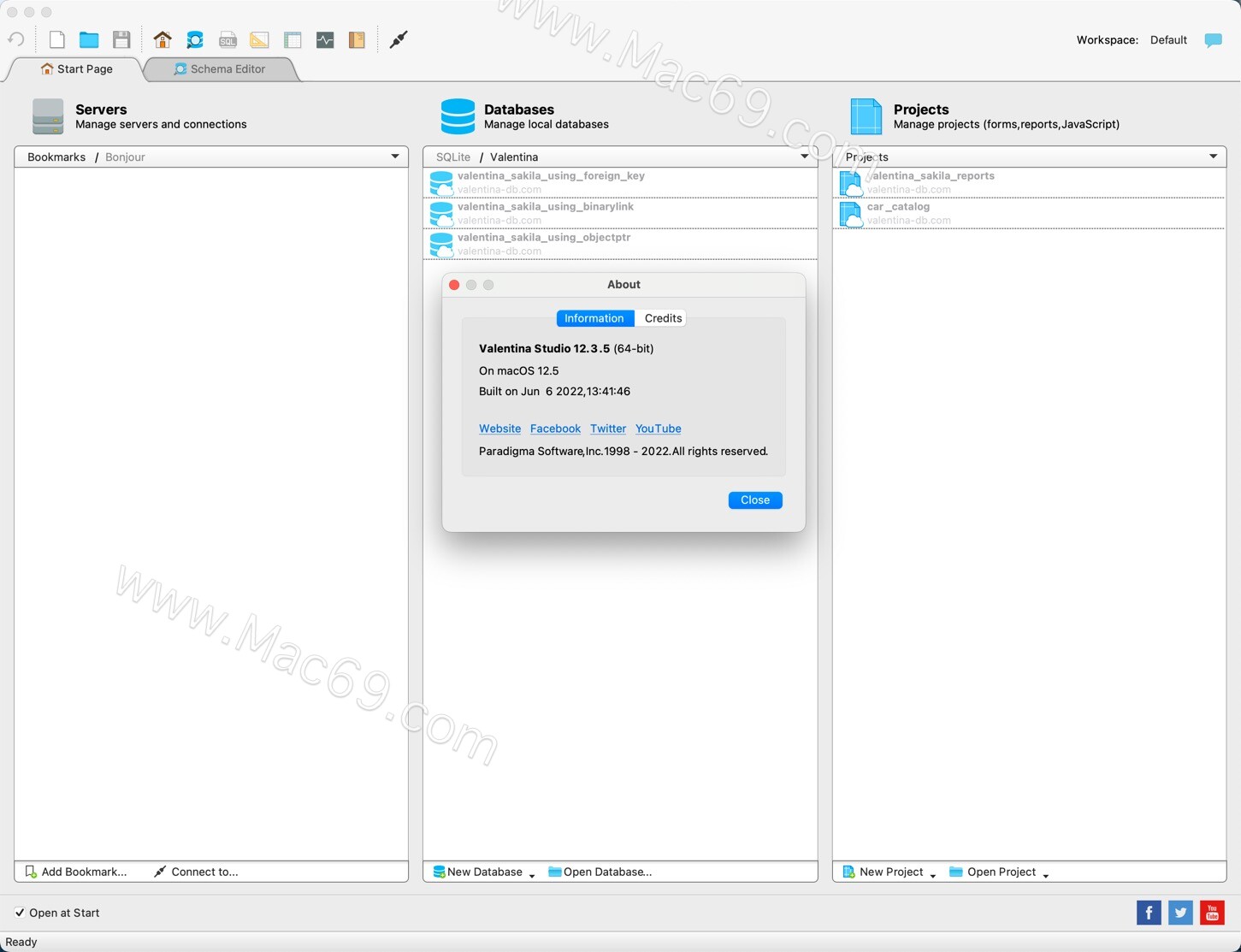This screenshot has height=952, width=1241.
Task: Toggle the Open at Start checkbox
Action: point(20,913)
